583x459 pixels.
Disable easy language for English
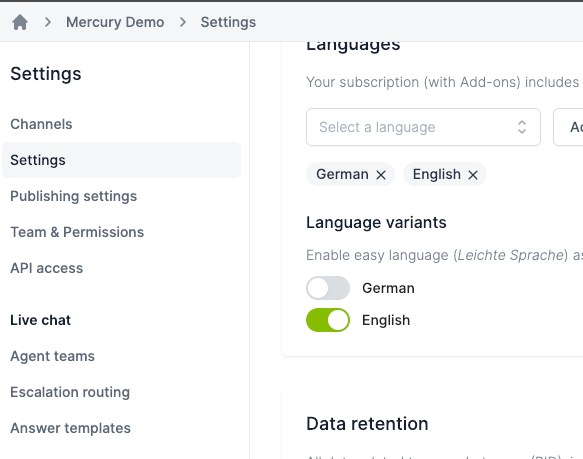328,320
